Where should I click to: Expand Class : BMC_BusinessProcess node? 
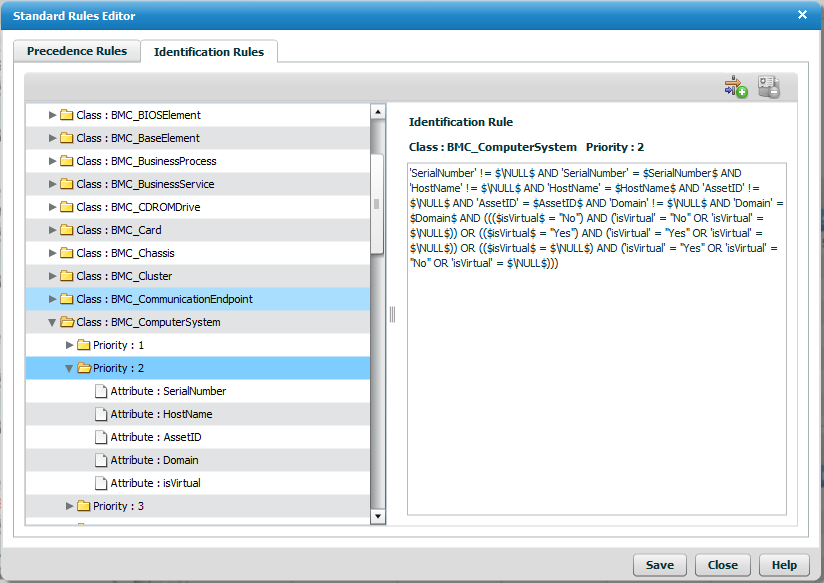(x=52, y=161)
